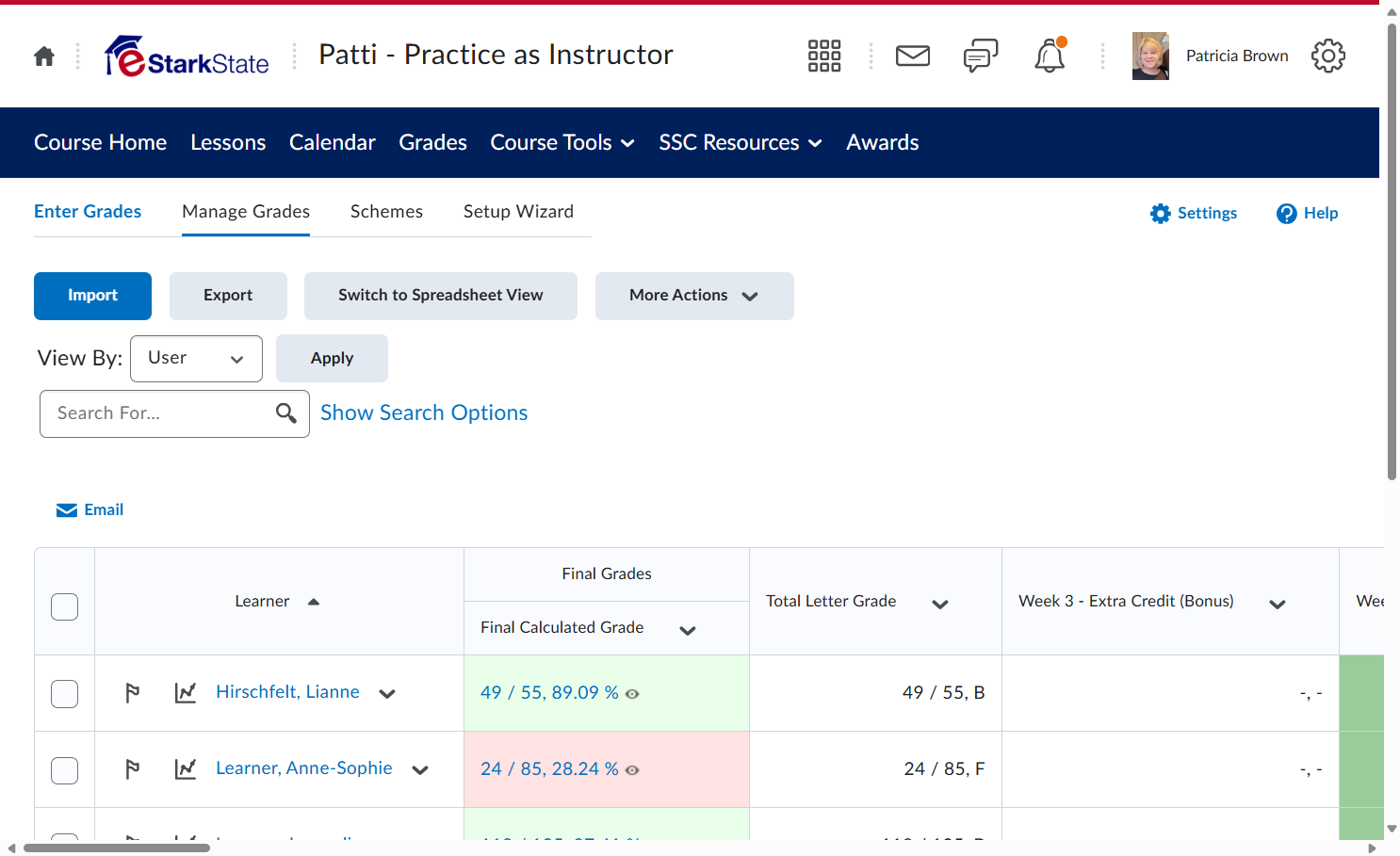Tick the select-all learners checkbox in header
This screenshot has height=856, width=1400.
click(x=65, y=607)
